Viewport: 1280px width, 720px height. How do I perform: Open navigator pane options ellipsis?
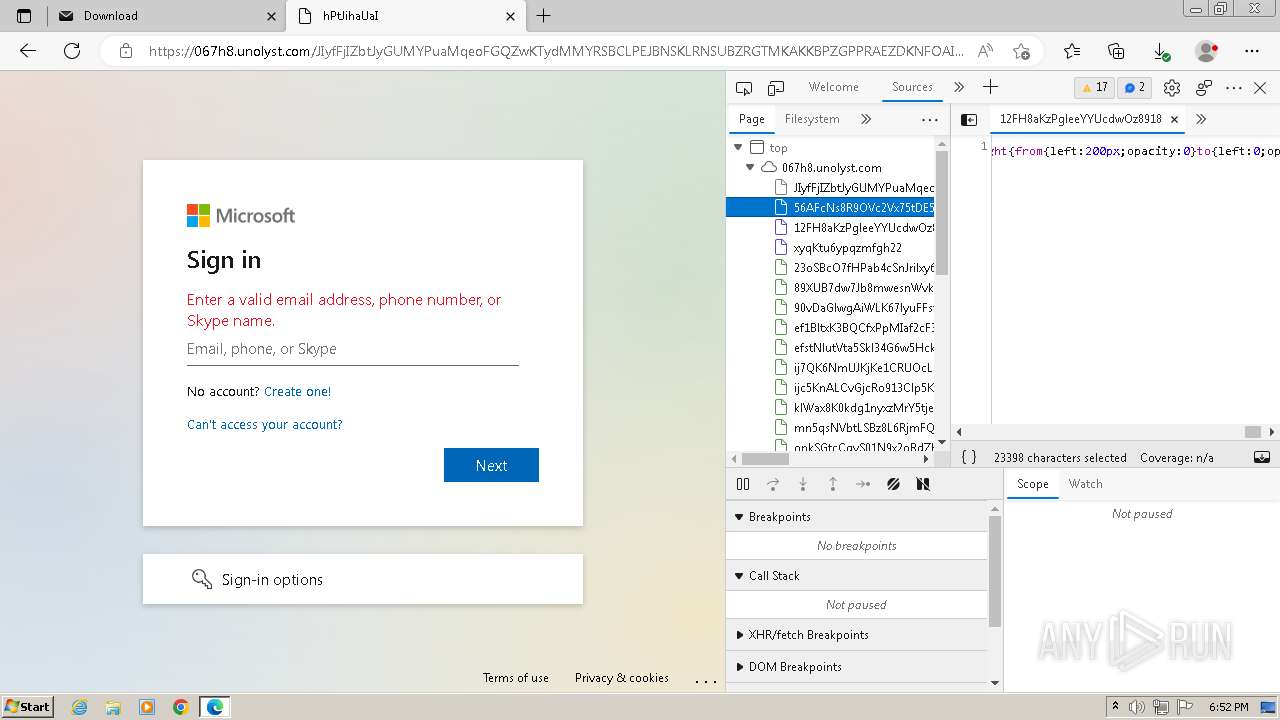click(930, 119)
